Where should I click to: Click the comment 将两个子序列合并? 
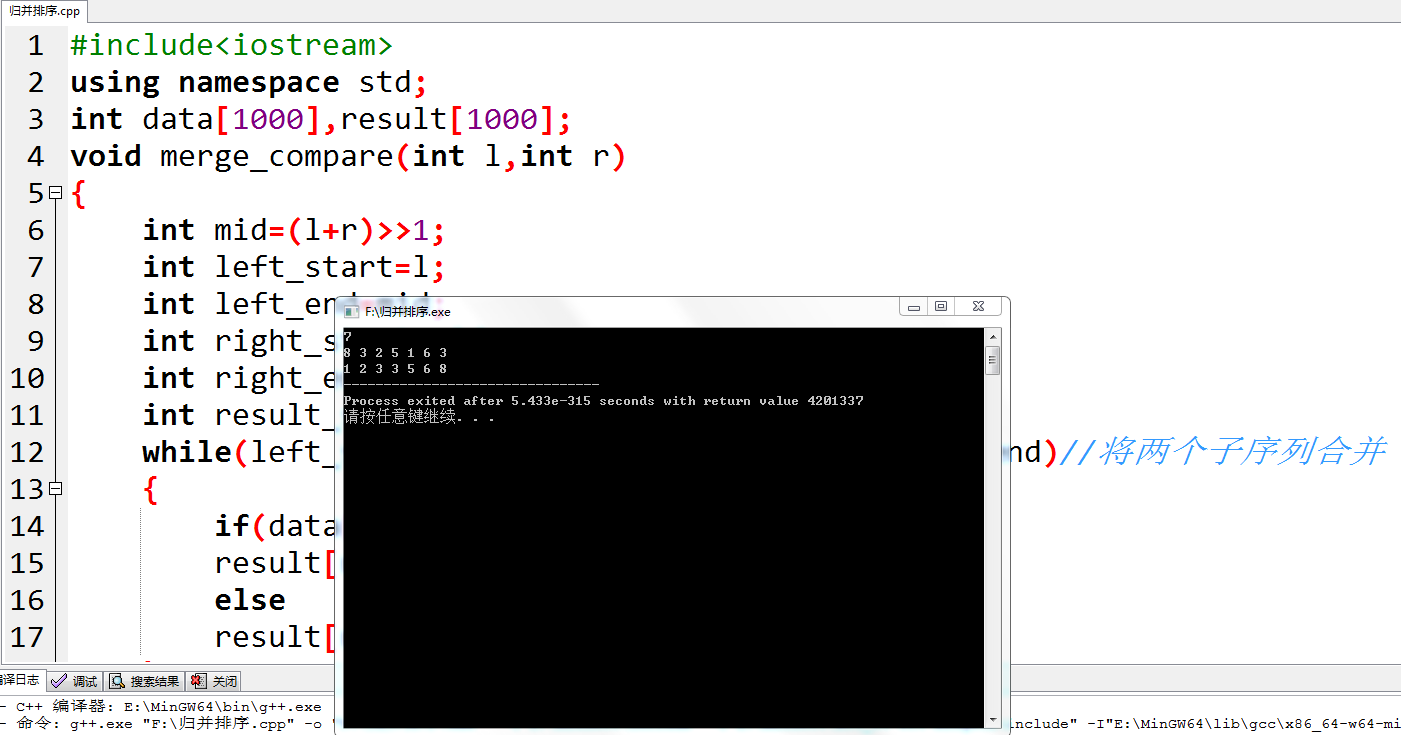click(1221, 452)
